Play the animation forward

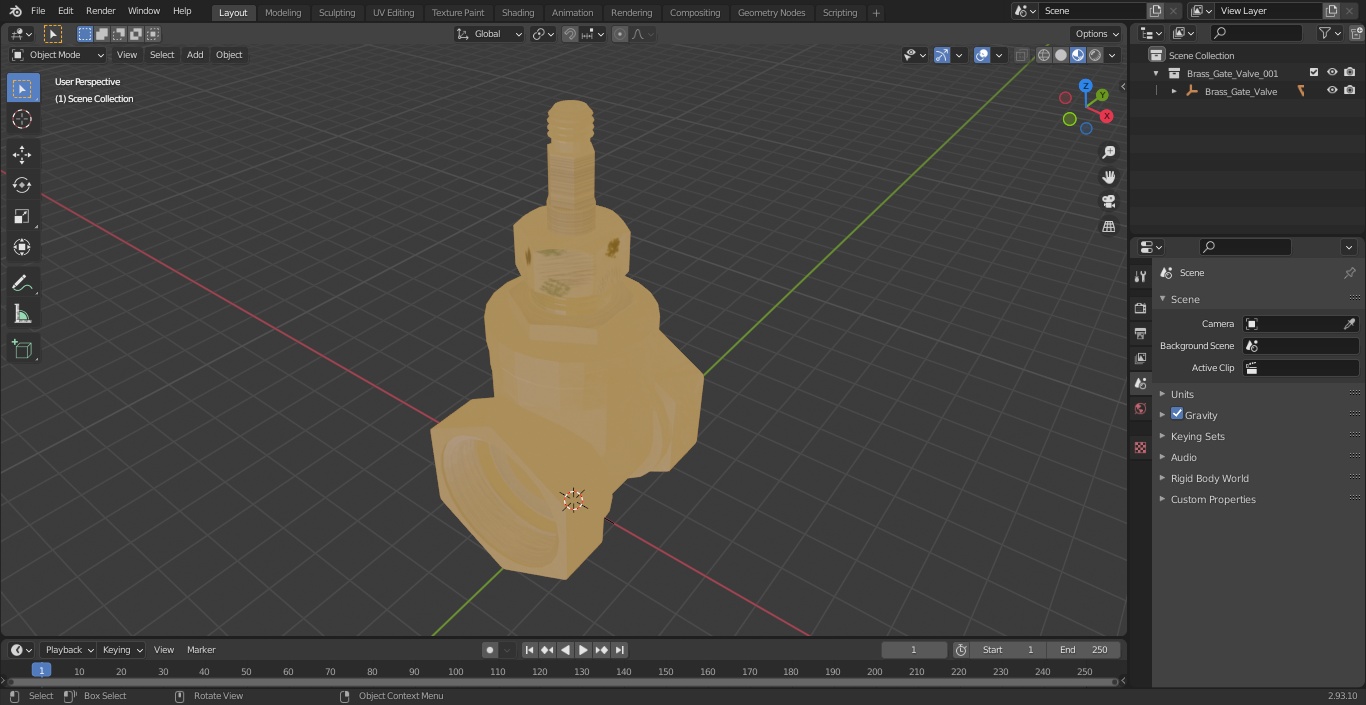(x=584, y=650)
